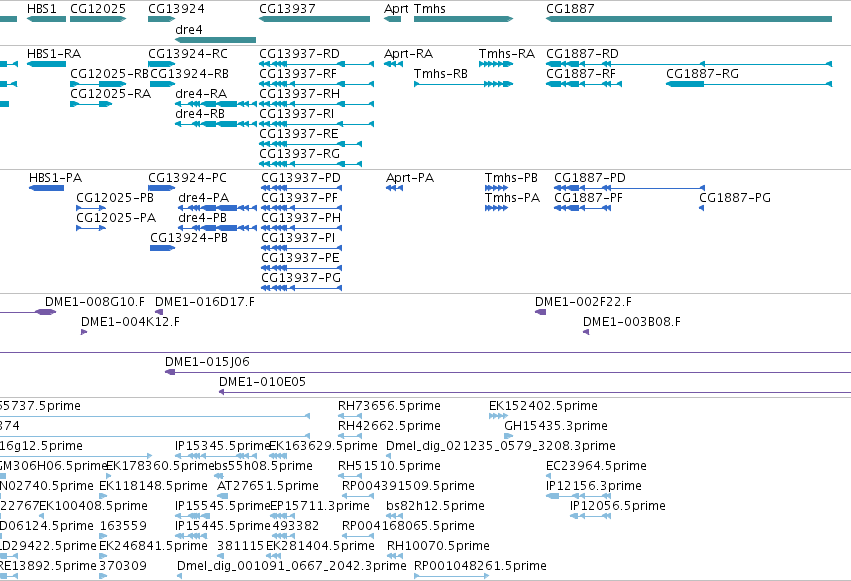The height and width of the screenshot is (581, 851).
Task: Select transcript CG1887-RG
Action: (702, 74)
